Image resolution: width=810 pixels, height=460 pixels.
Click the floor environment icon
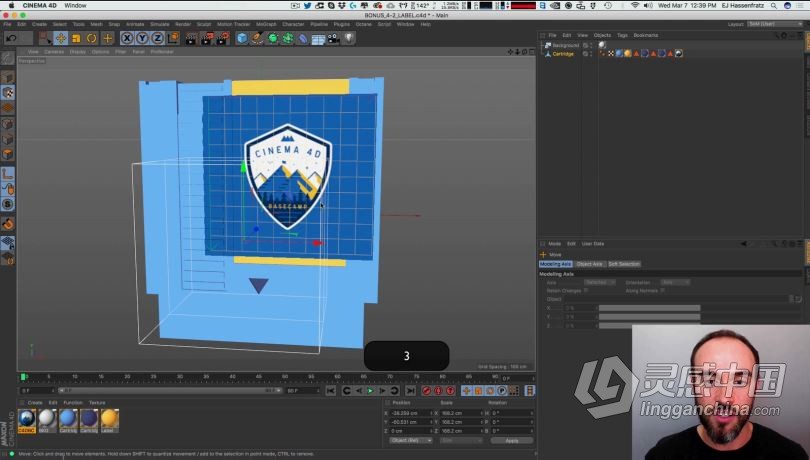click(x=318, y=39)
